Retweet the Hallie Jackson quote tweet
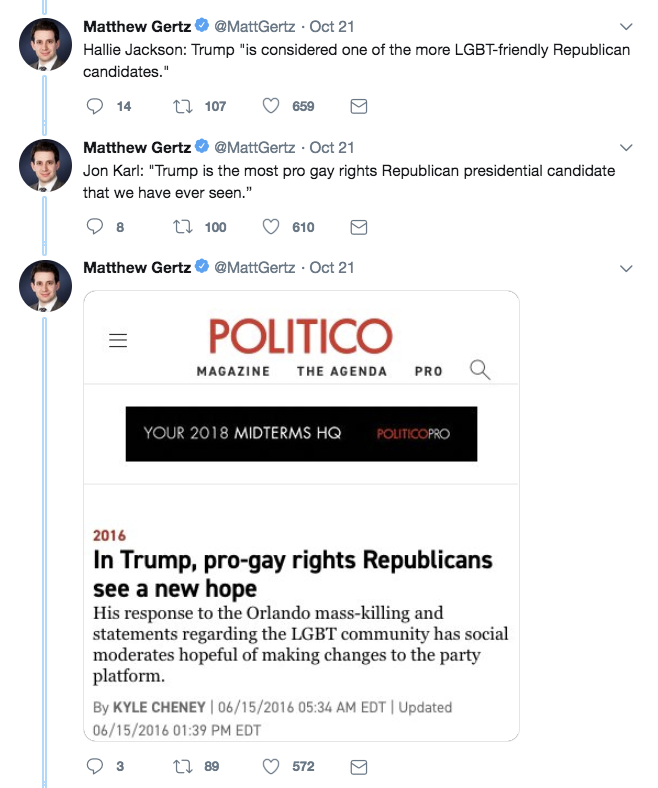Screen dimensions: 658x788 (183, 106)
